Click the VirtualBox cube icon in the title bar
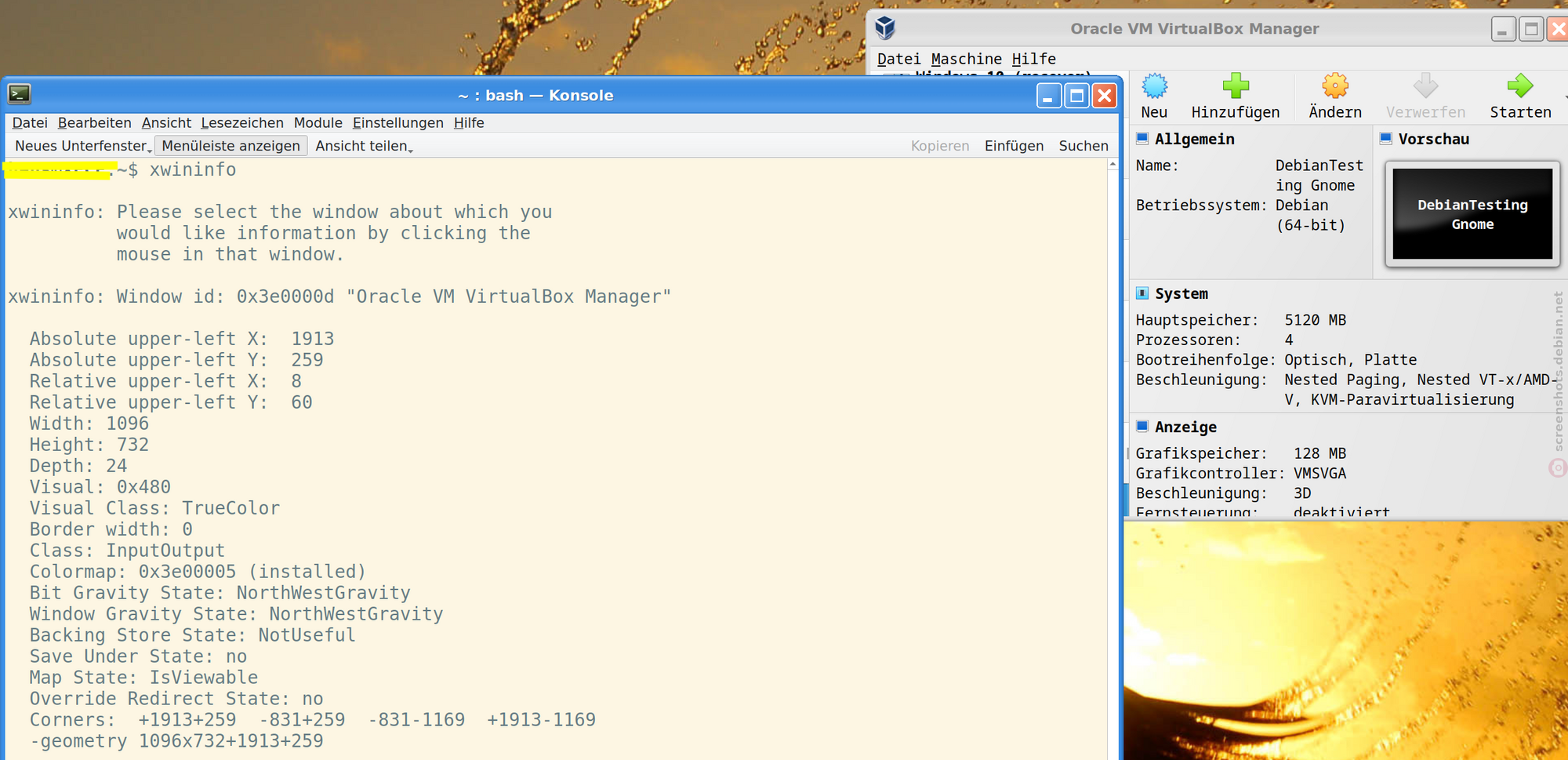The image size is (1568, 760). [x=885, y=28]
